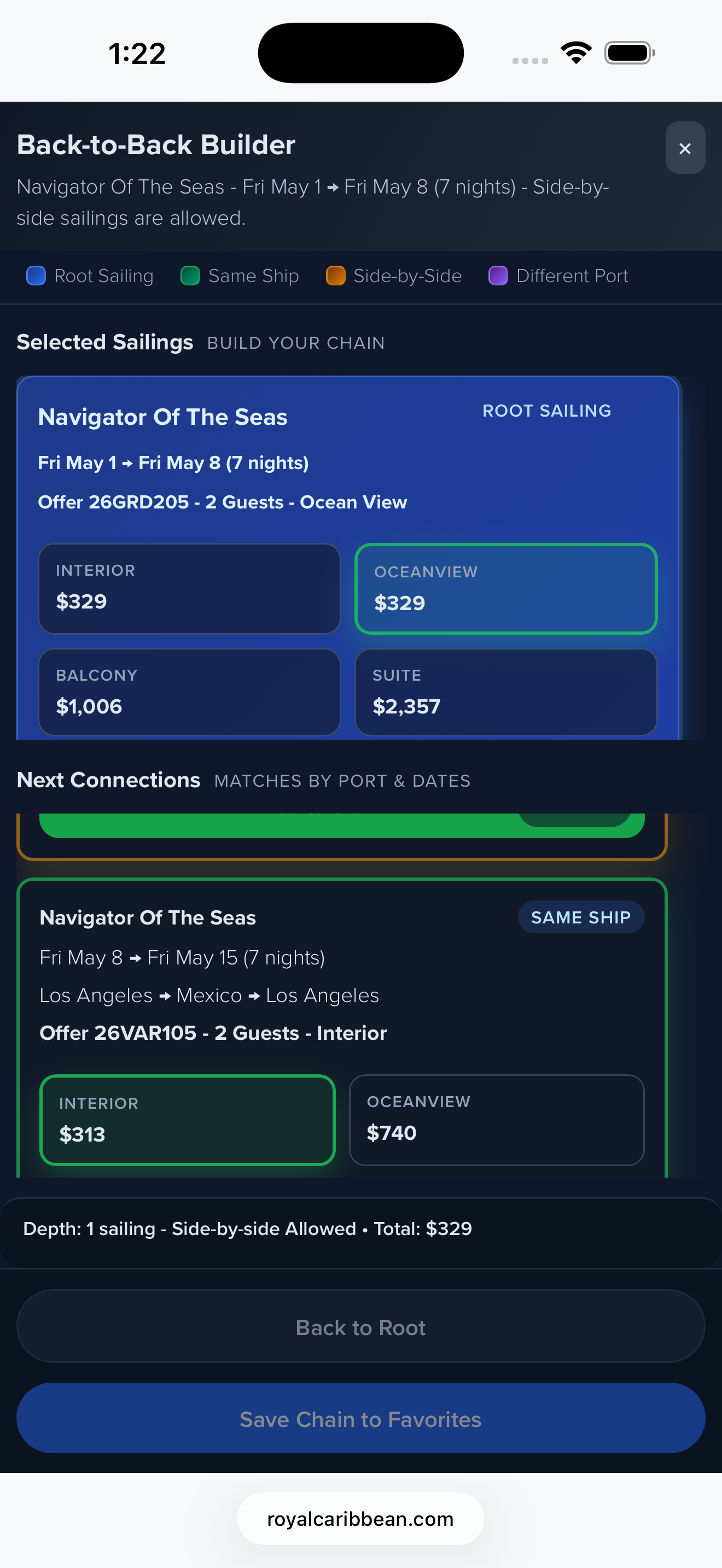Tap the Offer 26VAR105 connection text
Screen dimensions: 722x1568
pos(213,1033)
